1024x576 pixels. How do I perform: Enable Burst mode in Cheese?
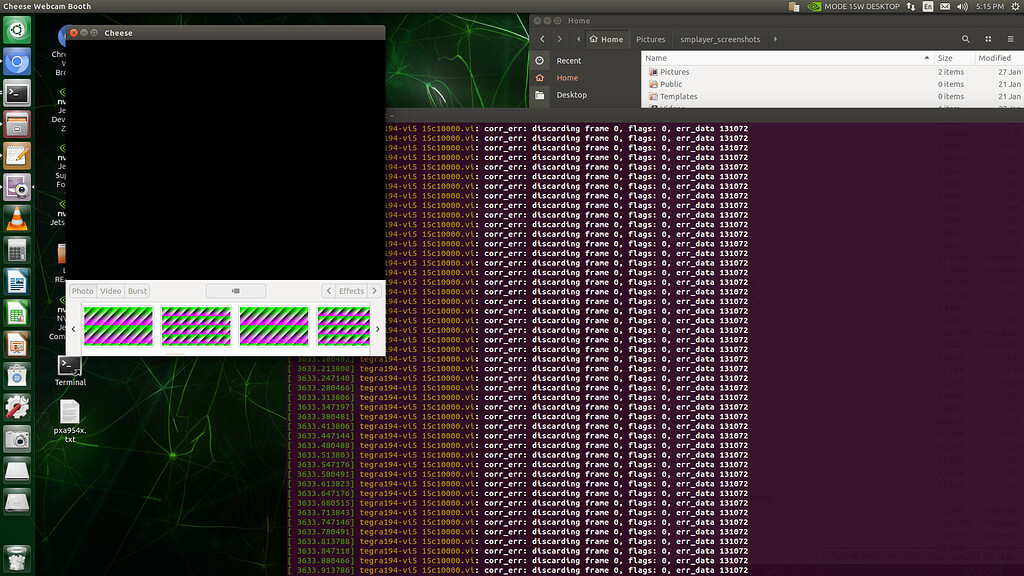[137, 291]
